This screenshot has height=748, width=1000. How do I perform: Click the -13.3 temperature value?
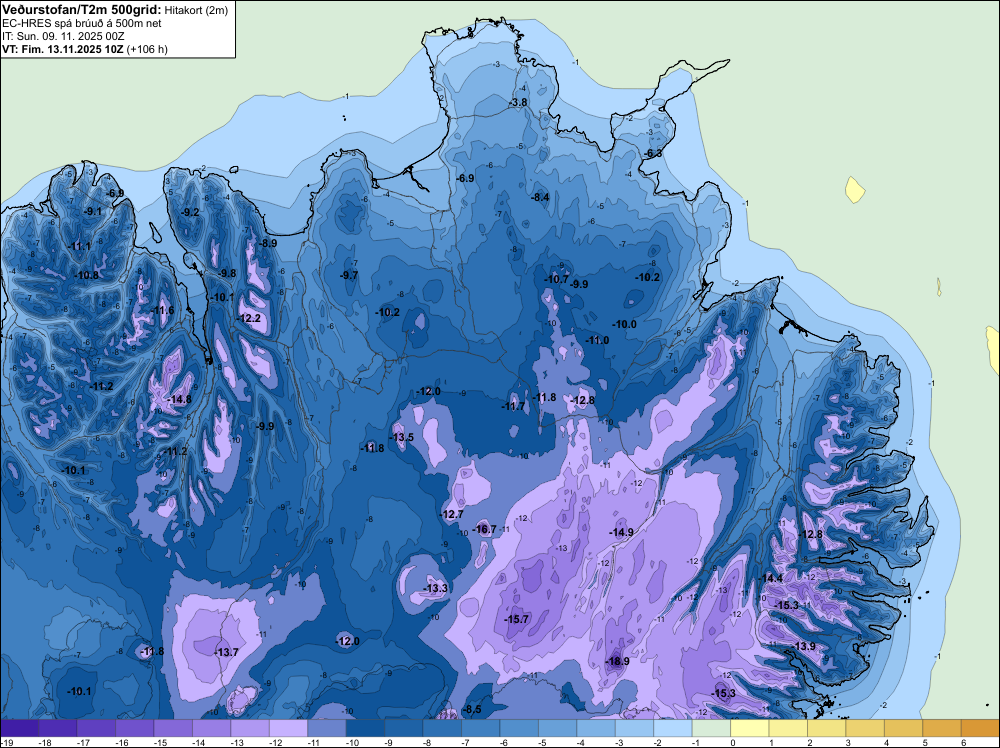(x=436, y=588)
